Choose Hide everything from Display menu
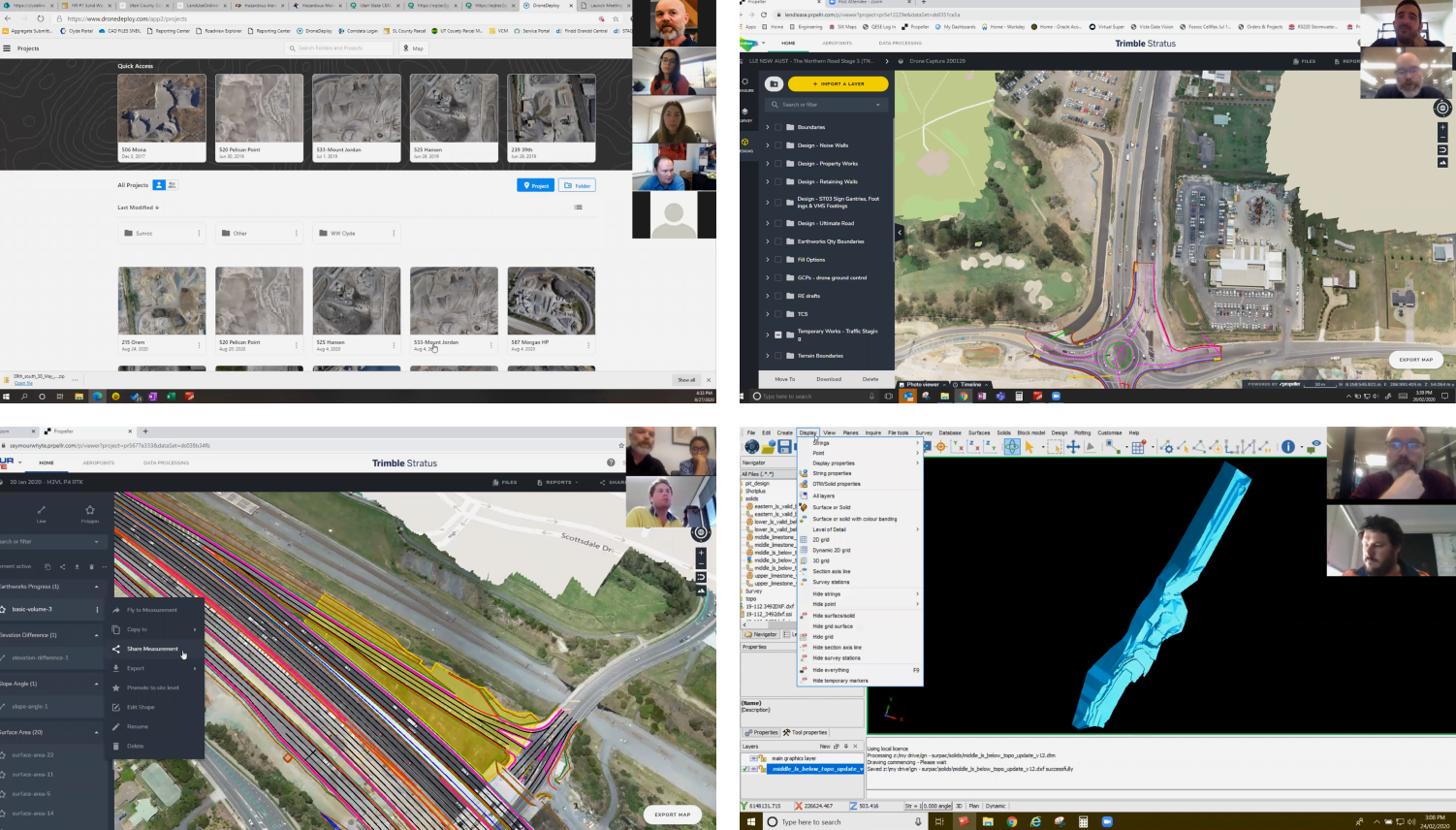1456x830 pixels. (831, 670)
